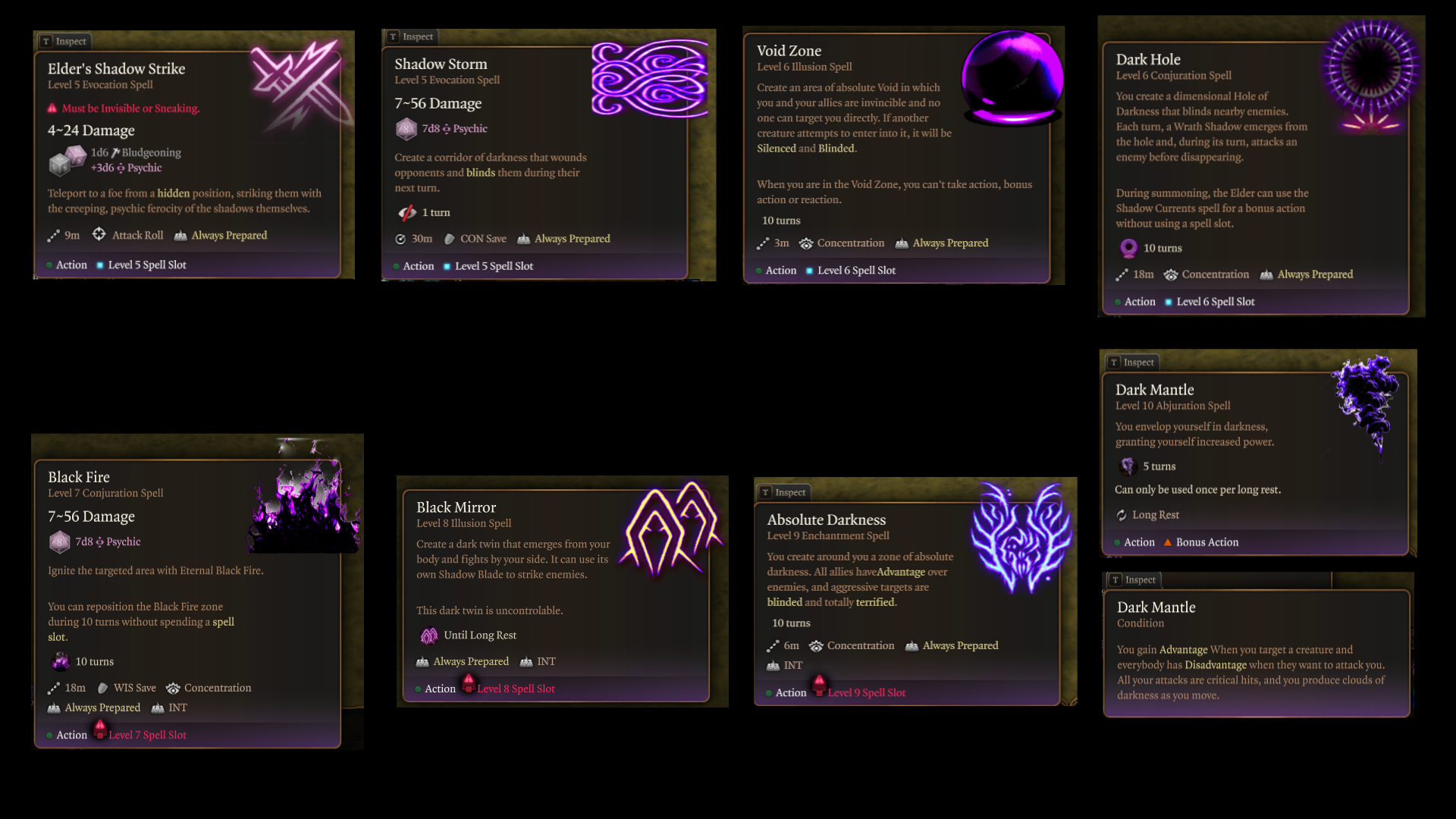Image resolution: width=1456 pixels, height=819 pixels.
Task: Click the Inspect tab above Elder's Shadow Strike
Action: pos(65,42)
